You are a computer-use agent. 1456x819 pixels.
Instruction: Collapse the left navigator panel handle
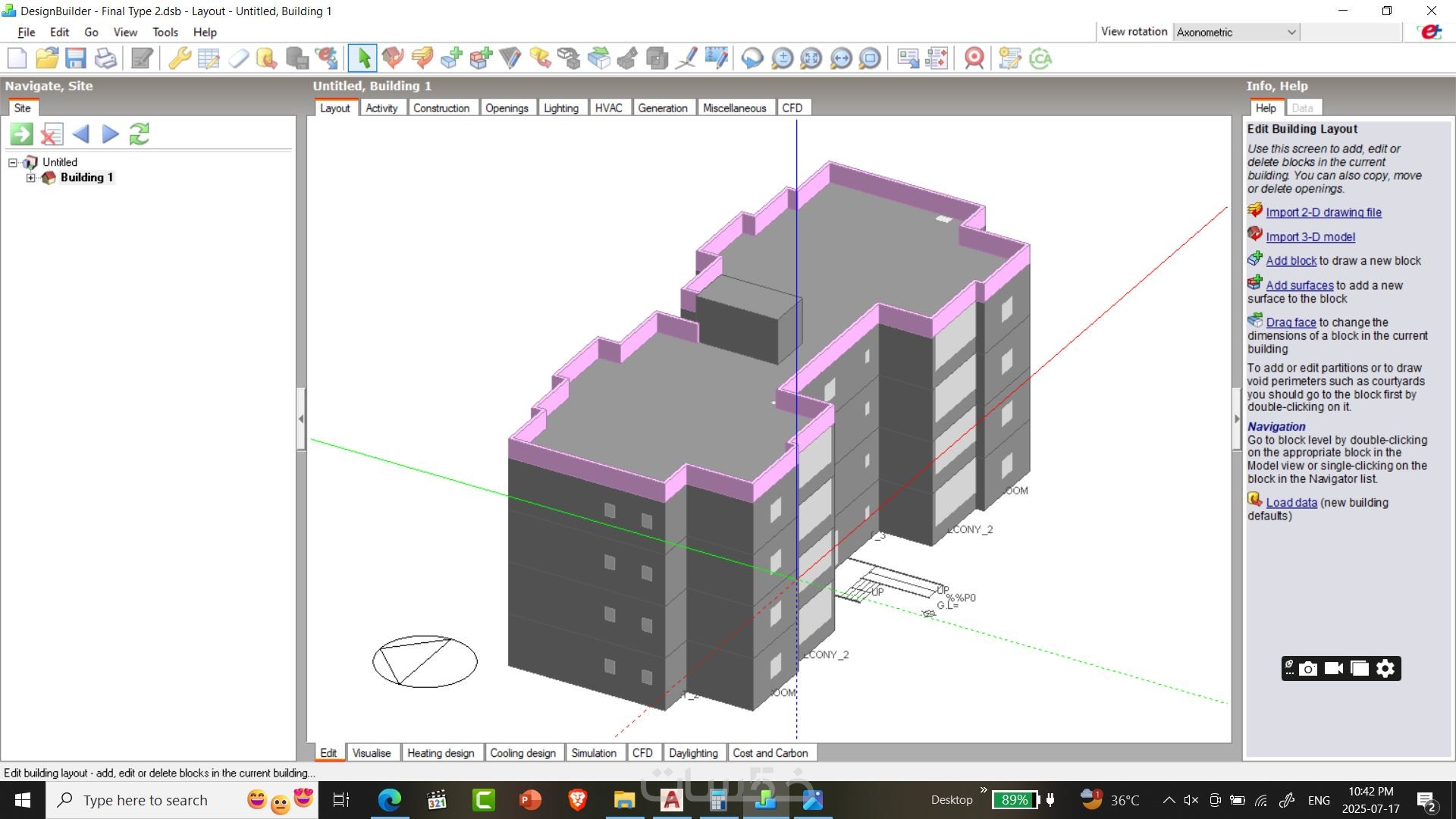(301, 419)
